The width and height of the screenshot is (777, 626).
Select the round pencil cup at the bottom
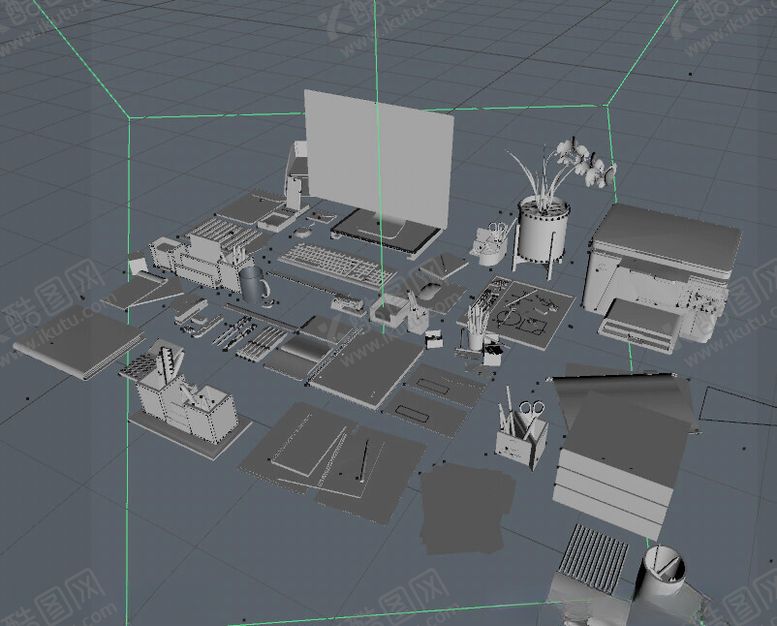(663, 573)
